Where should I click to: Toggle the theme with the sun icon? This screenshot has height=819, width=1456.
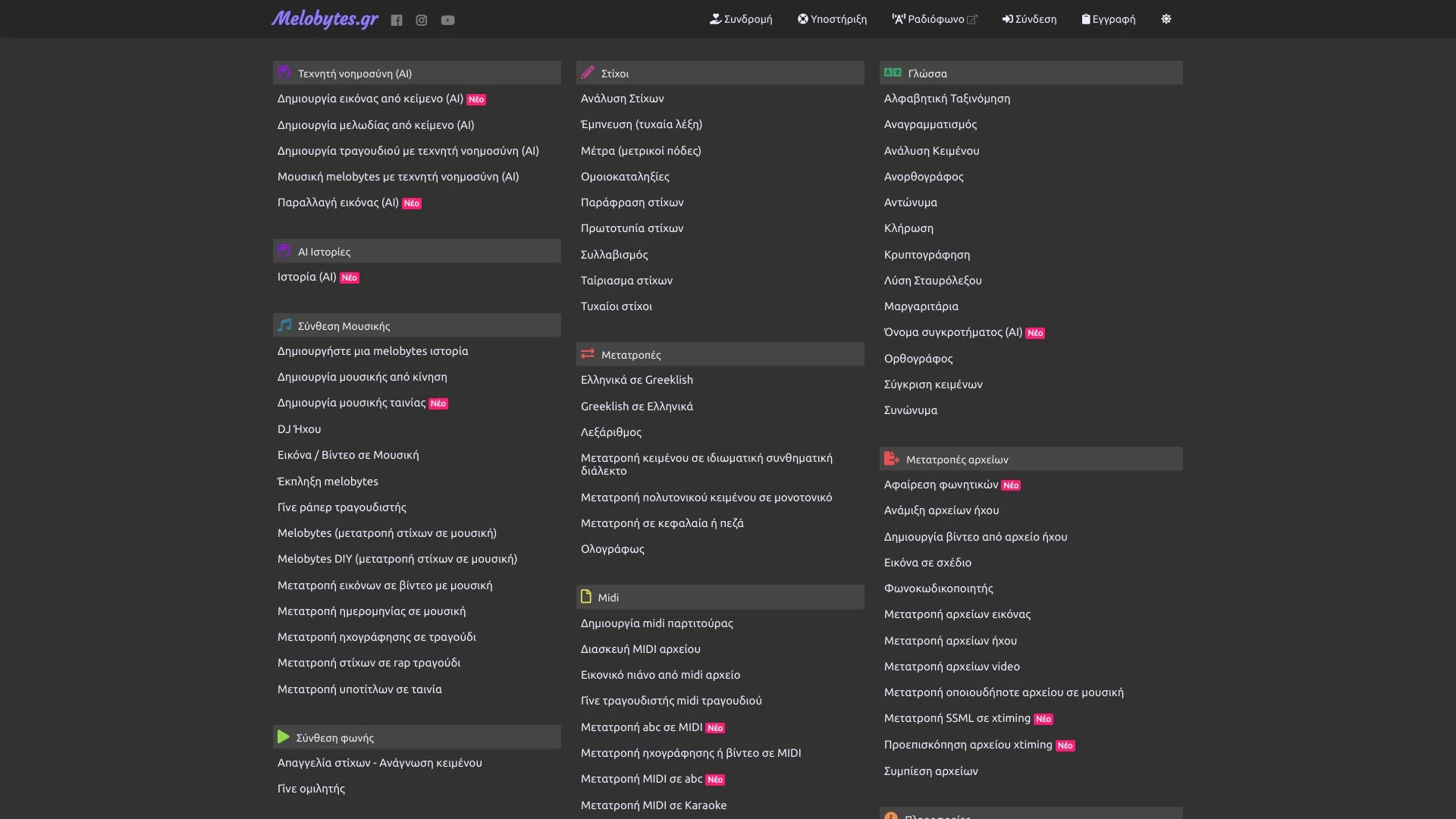[x=1166, y=19]
